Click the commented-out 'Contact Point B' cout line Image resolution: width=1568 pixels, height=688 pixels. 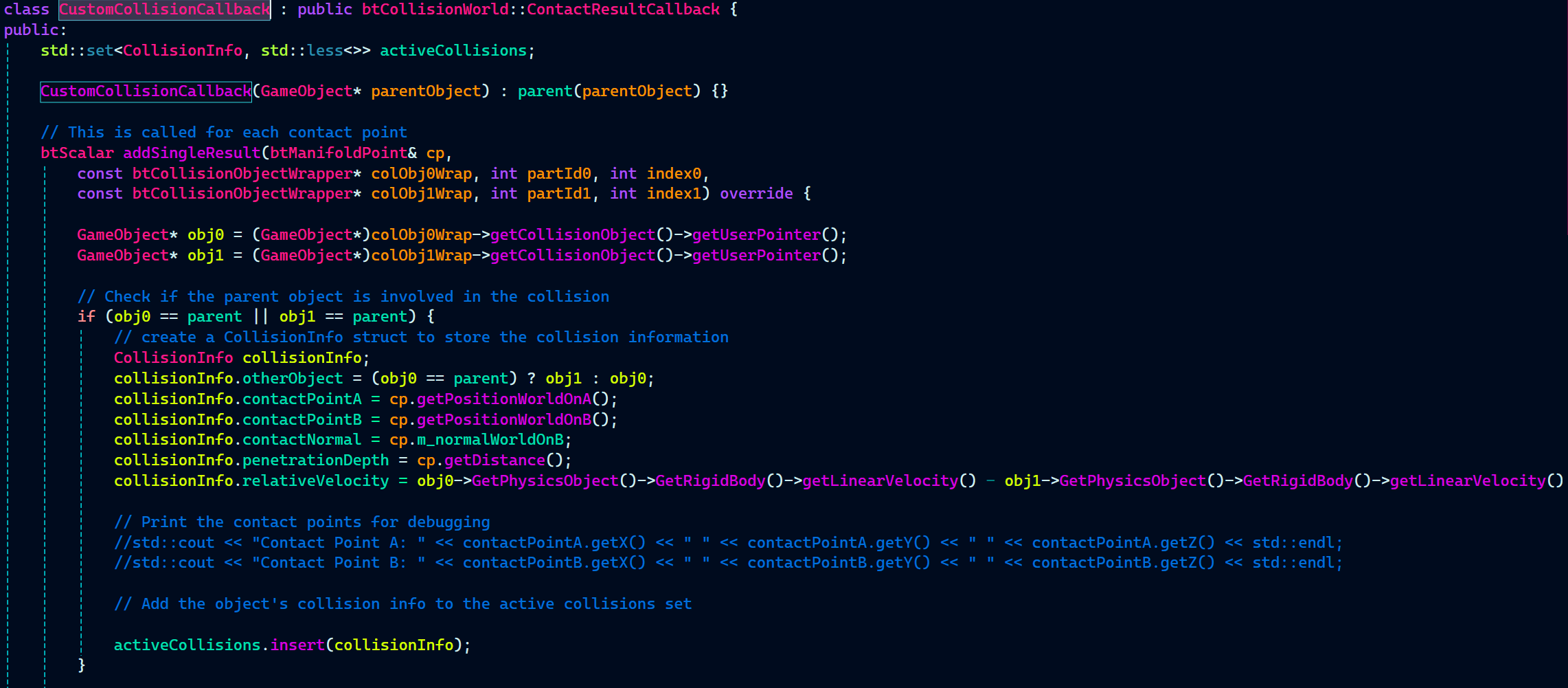pyautogui.click(x=727, y=563)
